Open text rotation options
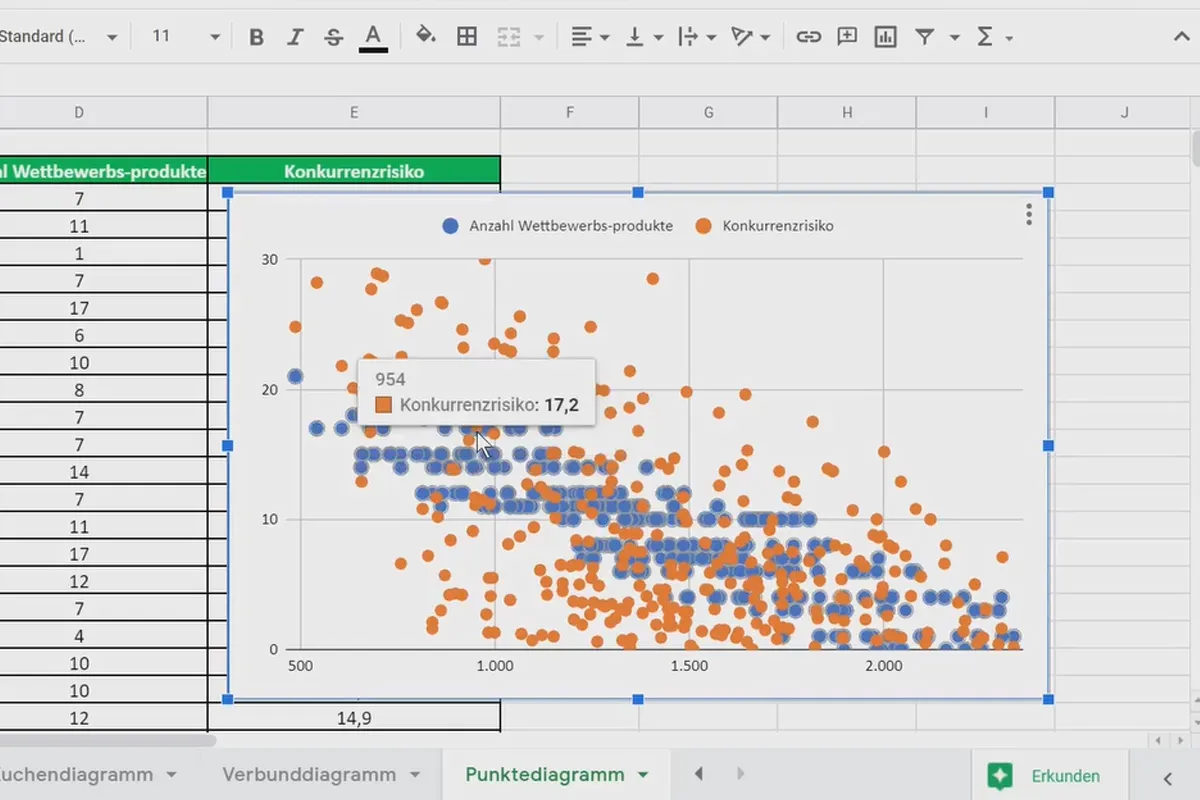Image resolution: width=1200 pixels, height=800 pixels. coord(750,37)
